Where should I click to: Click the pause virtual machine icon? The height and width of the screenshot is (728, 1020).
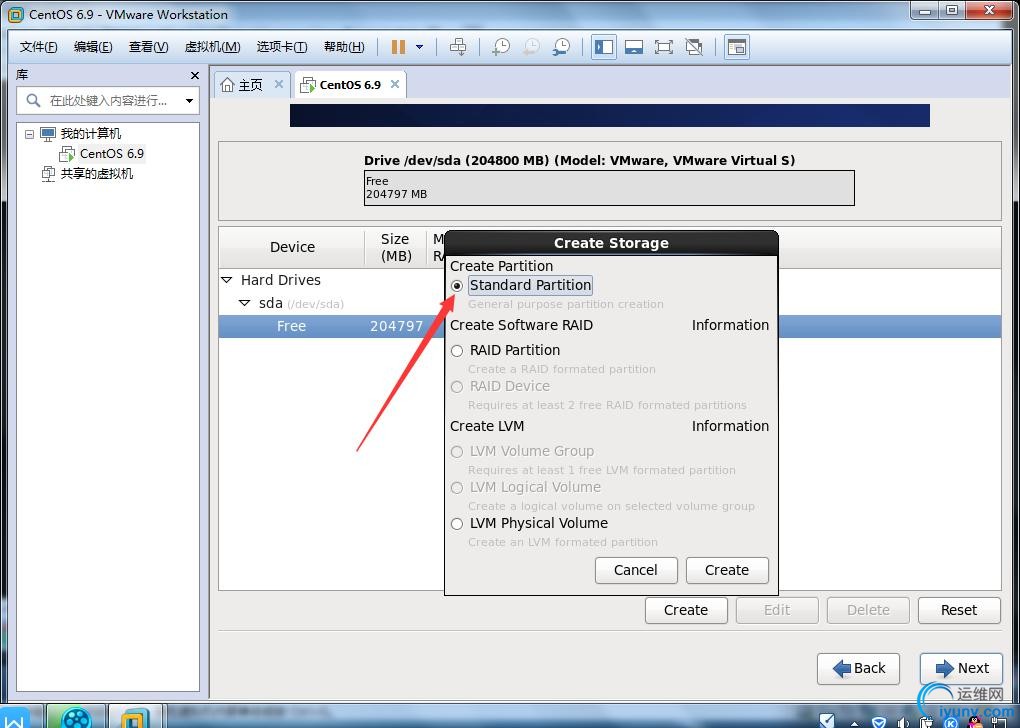398,47
